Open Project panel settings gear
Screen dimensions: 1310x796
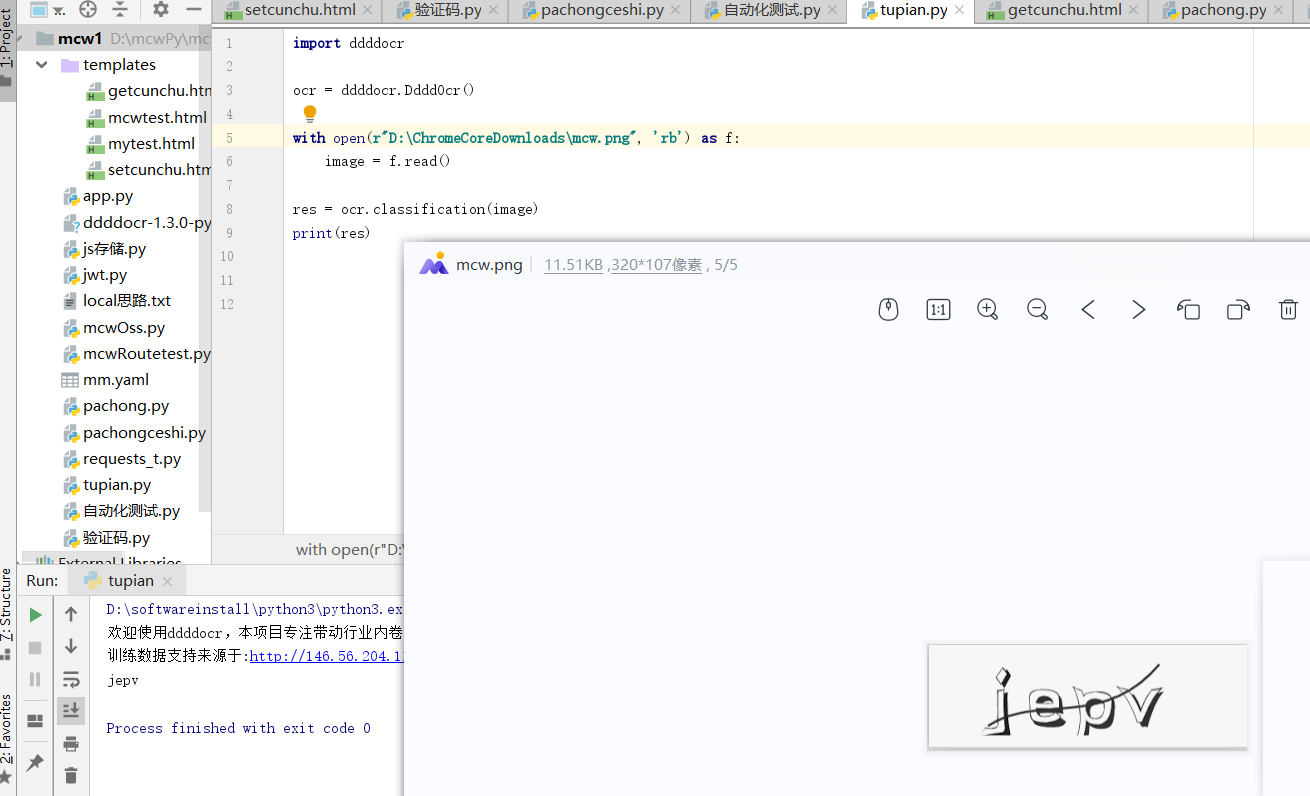coord(161,10)
